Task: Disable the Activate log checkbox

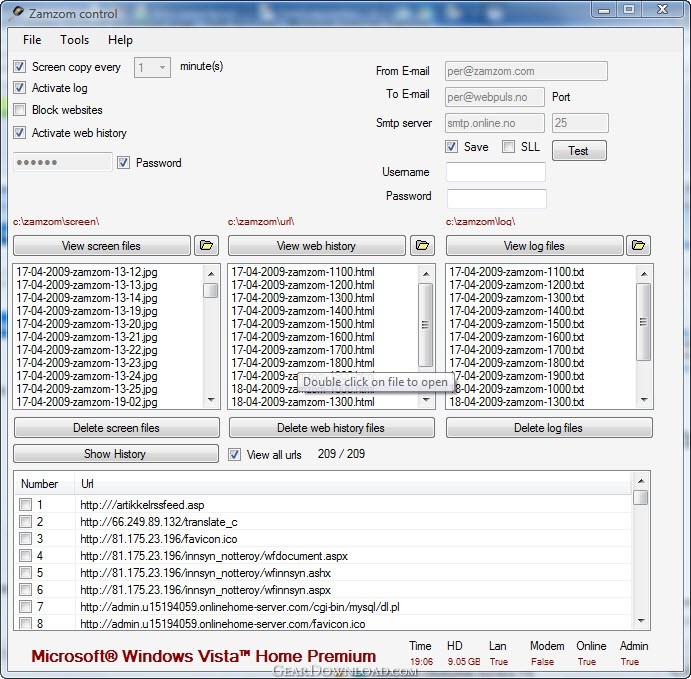Action: click(x=19, y=88)
